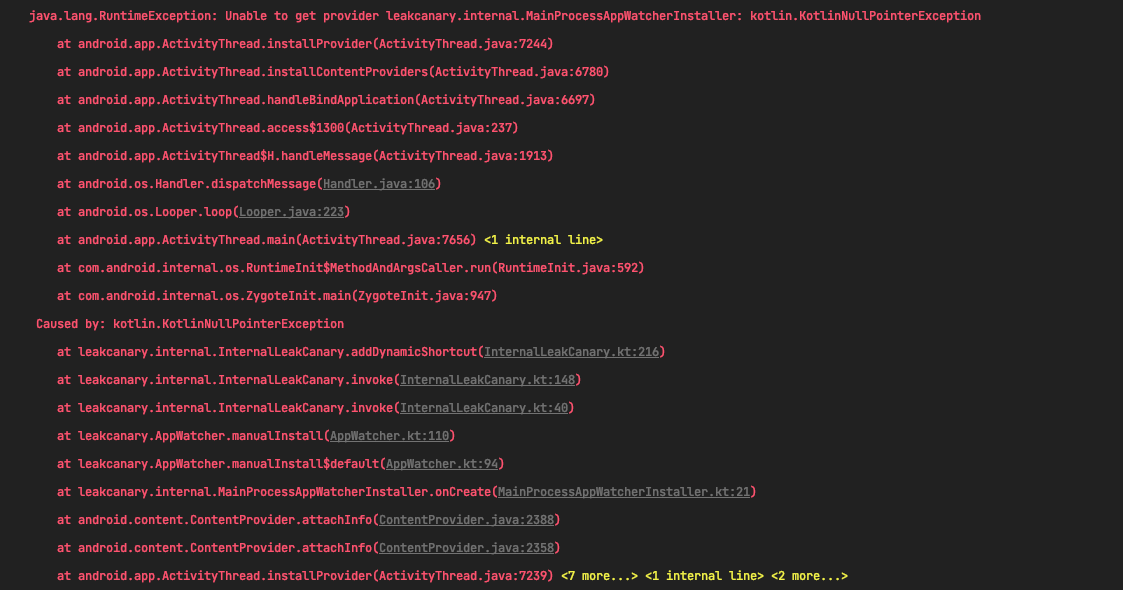This screenshot has height=590, width=1123.
Task: Open AppWatcher.kt:110 from the manualInstall frame
Action: point(390,435)
